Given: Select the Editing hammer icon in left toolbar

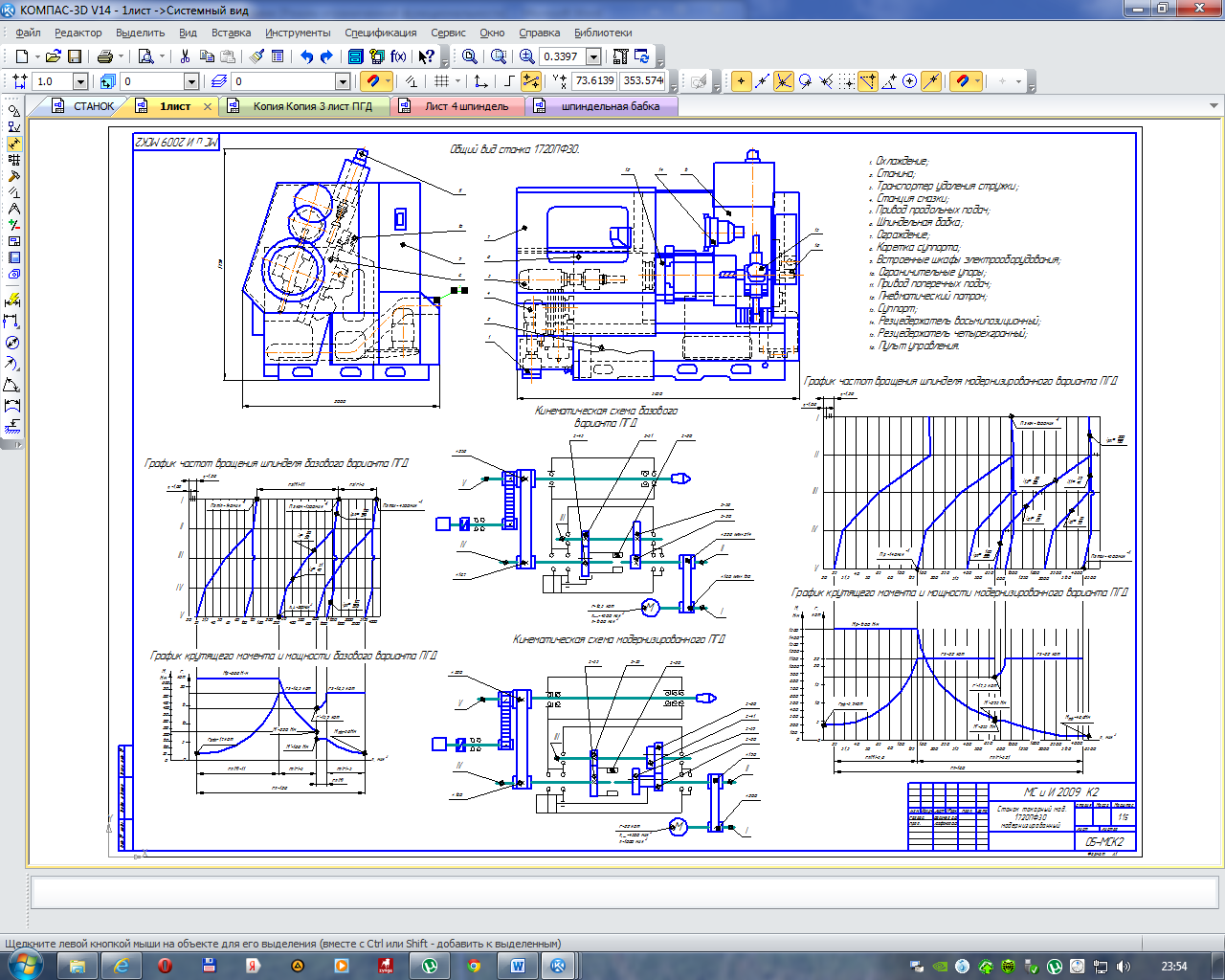Looking at the screenshot, I should tap(13, 175).
